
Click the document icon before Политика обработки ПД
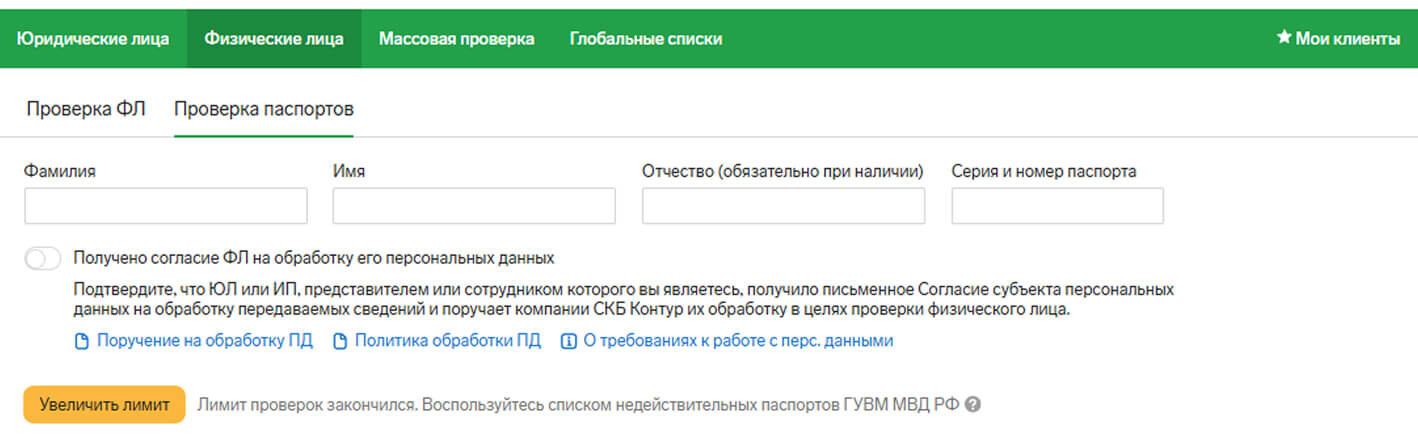pos(340,342)
